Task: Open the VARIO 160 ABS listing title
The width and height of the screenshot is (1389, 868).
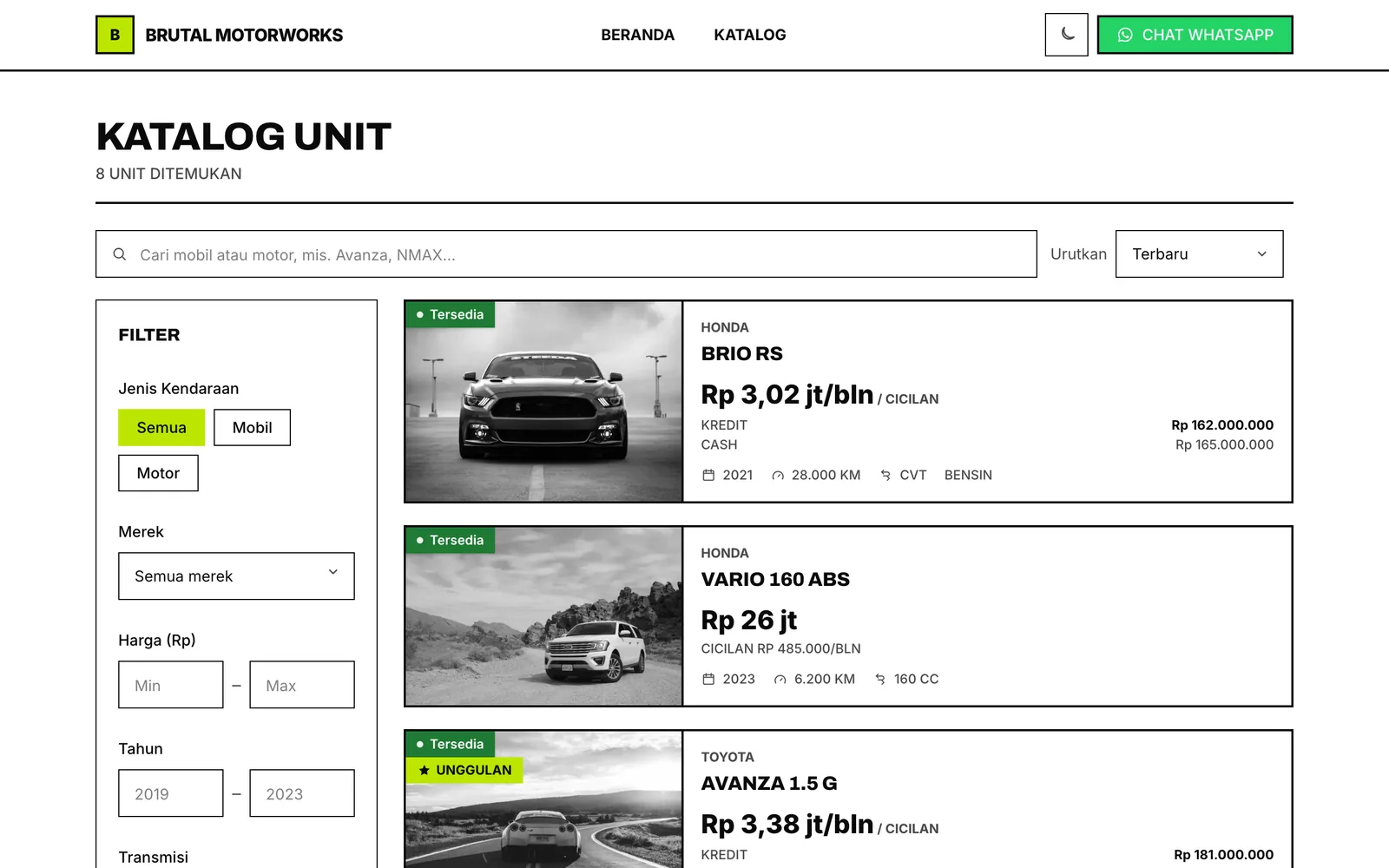Action: coord(775,579)
